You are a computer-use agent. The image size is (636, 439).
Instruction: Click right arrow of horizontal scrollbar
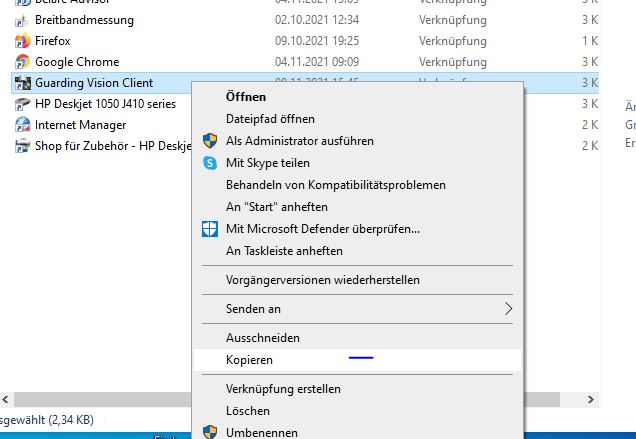591,400
